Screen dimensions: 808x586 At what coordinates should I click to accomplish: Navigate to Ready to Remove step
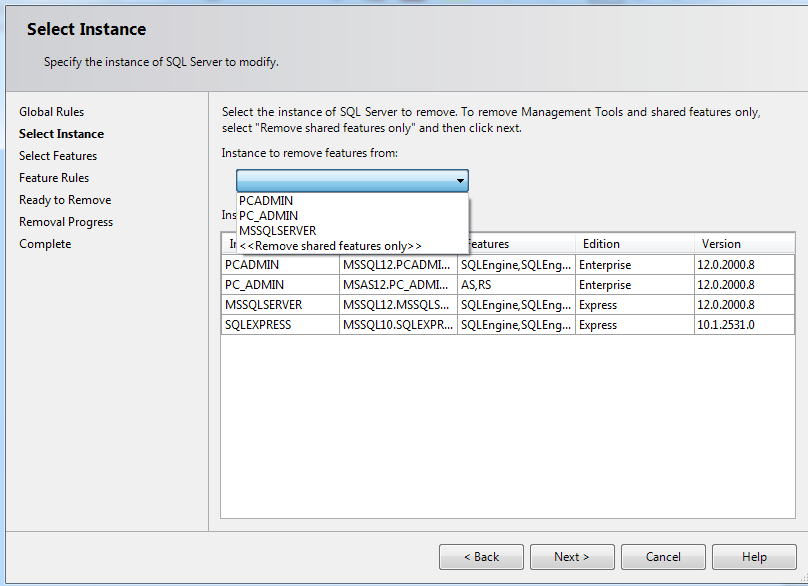pos(64,199)
